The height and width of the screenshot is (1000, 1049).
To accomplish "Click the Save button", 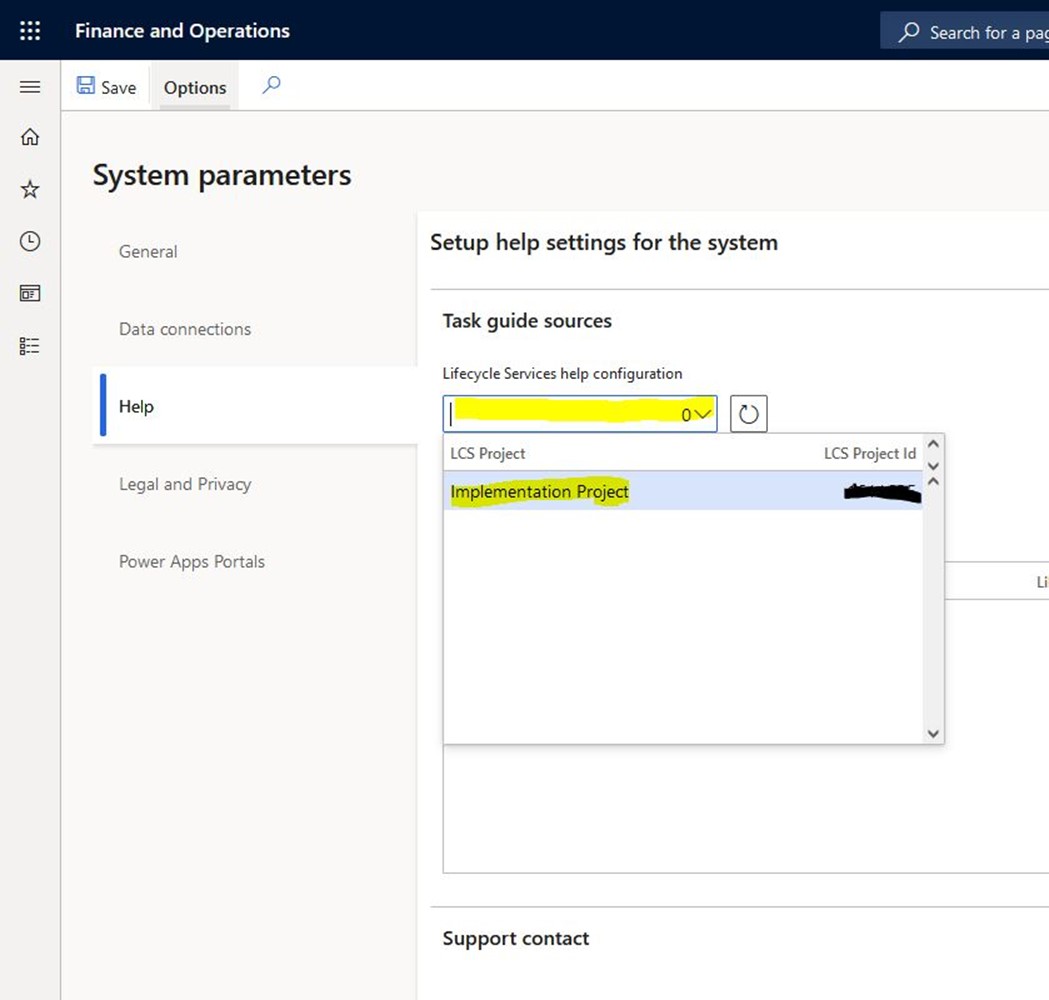I will tap(106, 87).
